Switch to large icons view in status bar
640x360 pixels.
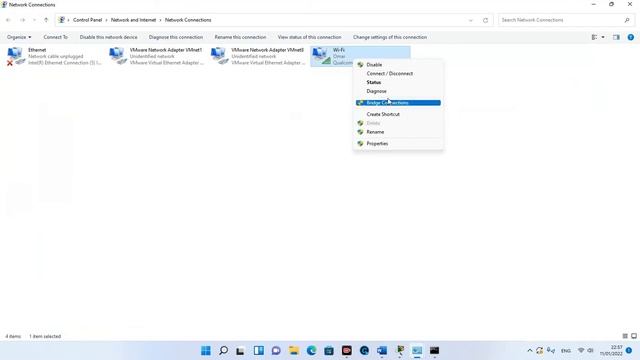tap(634, 336)
